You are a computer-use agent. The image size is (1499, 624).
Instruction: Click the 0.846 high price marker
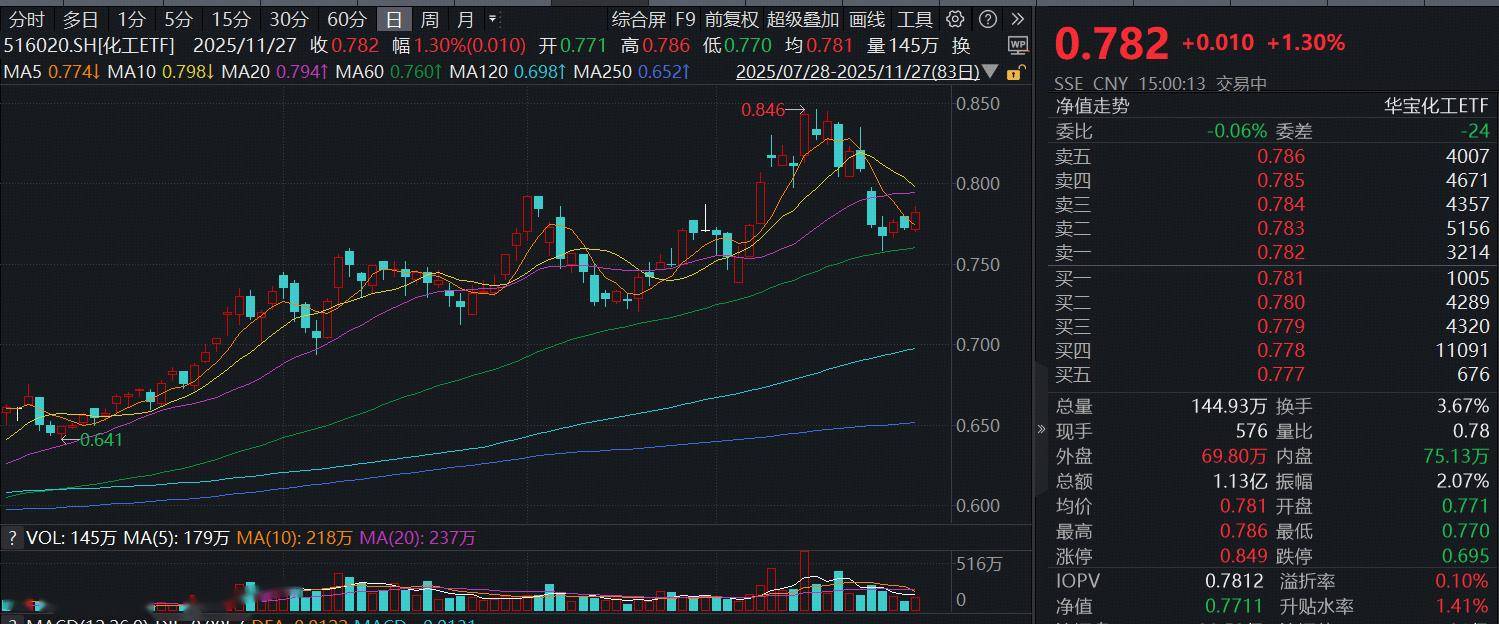[762, 110]
